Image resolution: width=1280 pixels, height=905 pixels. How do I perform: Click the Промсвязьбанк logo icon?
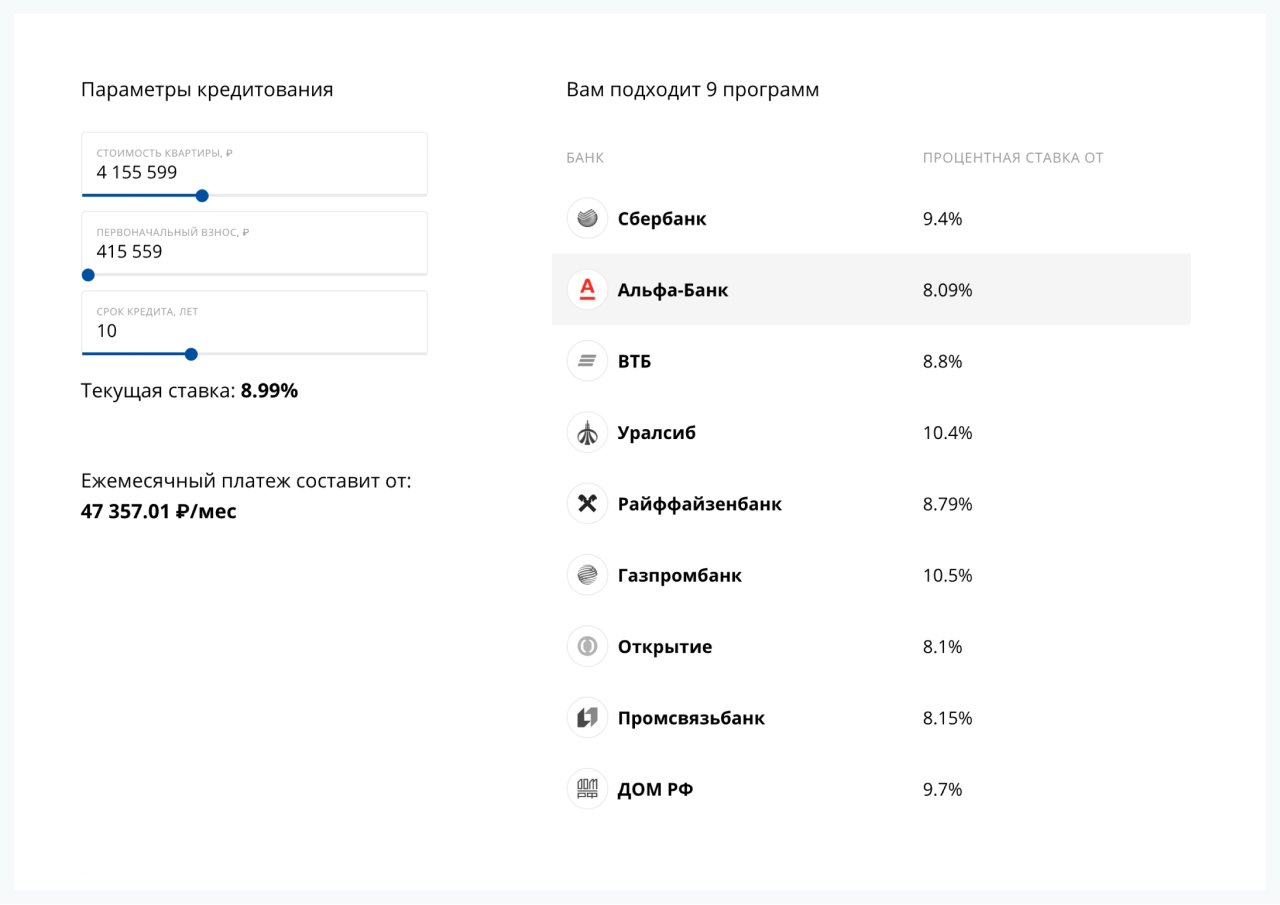pos(587,718)
